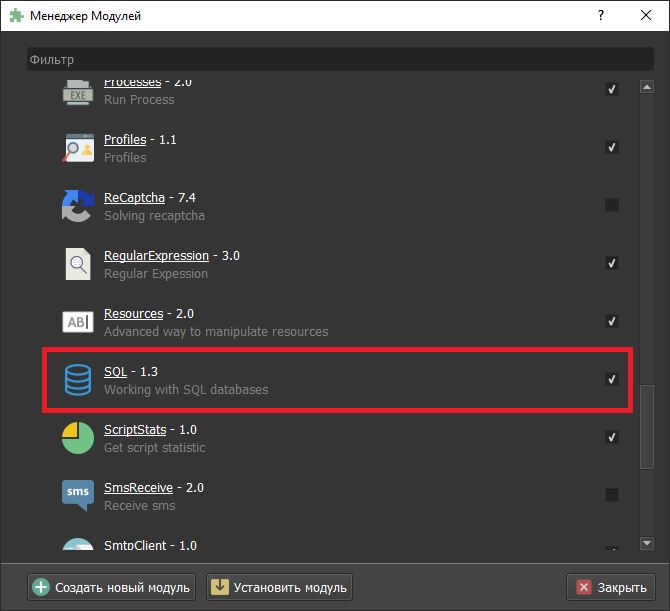Click the Установить модуль button
Image resolution: width=670 pixels, height=611 pixels.
[x=279, y=587]
